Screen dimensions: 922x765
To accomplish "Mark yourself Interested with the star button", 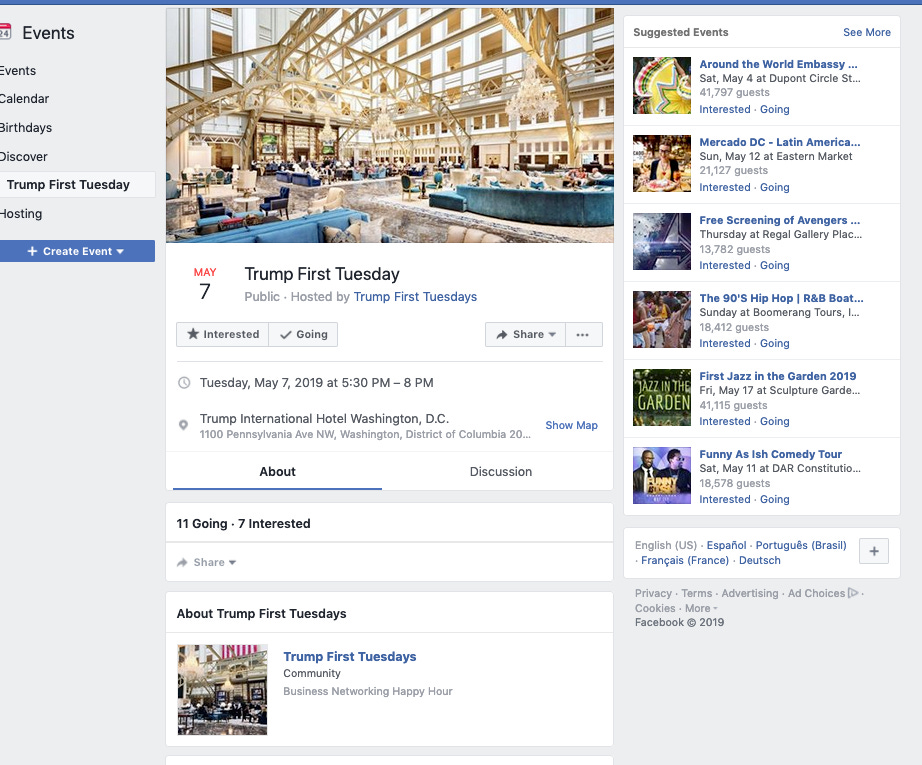I will click(x=223, y=335).
